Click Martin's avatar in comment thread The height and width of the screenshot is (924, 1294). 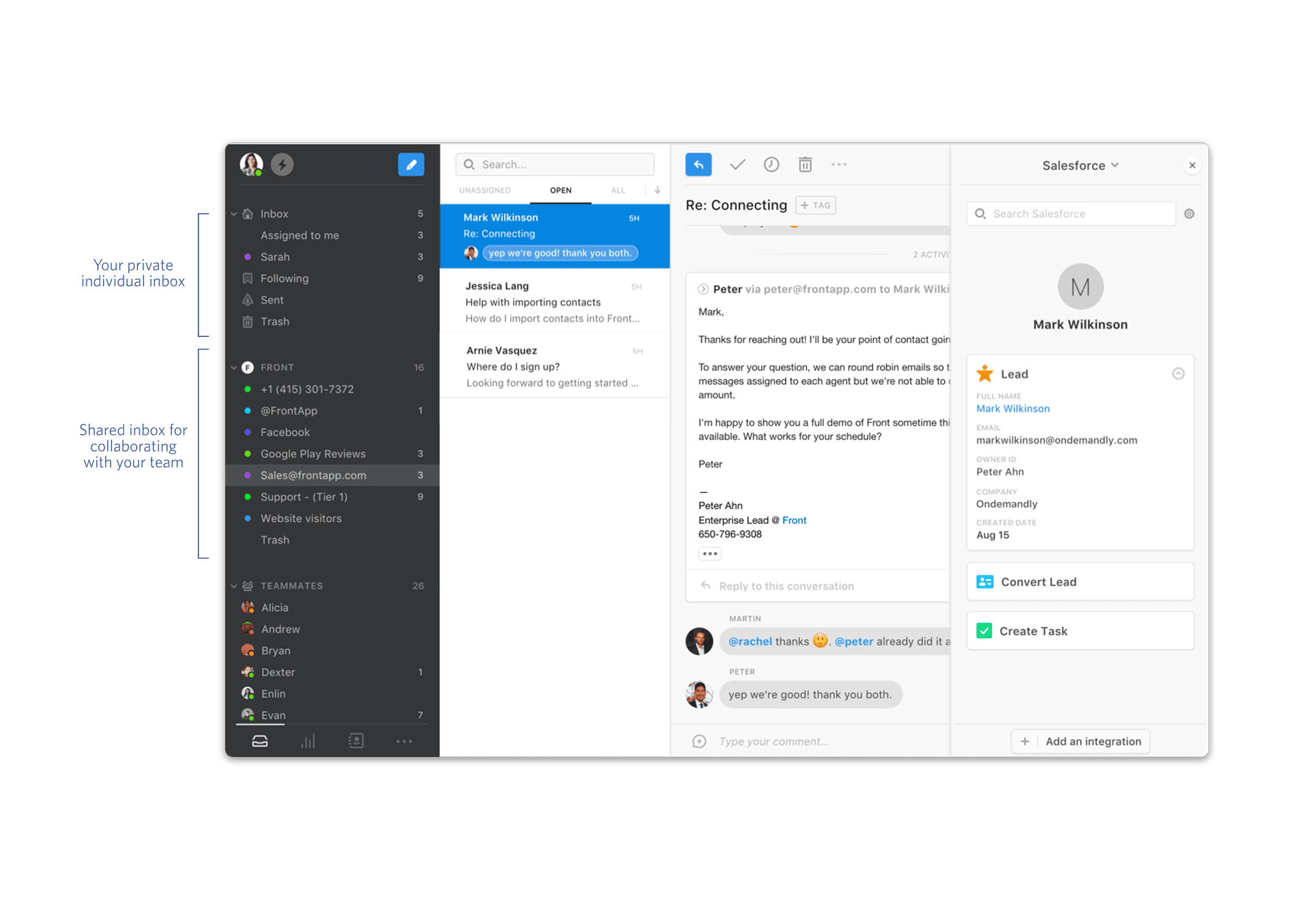click(x=699, y=641)
